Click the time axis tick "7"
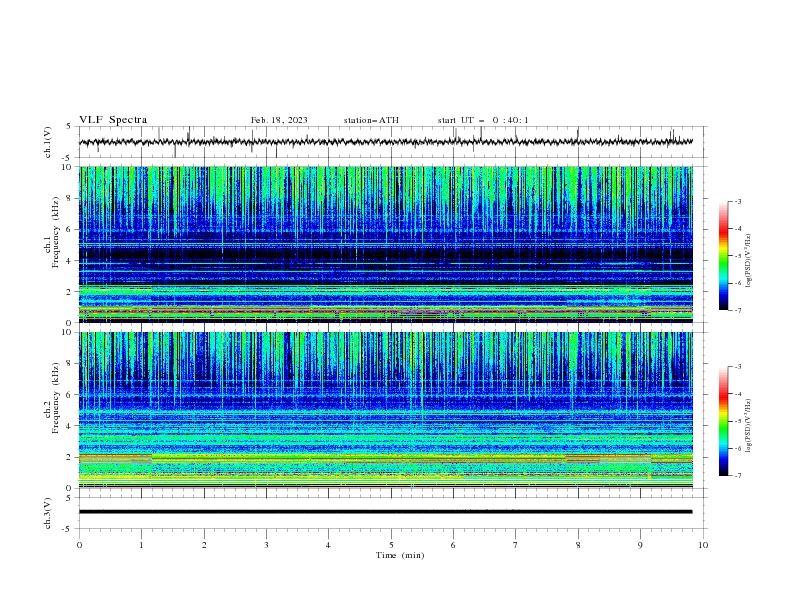The image size is (792, 612). pos(516,545)
